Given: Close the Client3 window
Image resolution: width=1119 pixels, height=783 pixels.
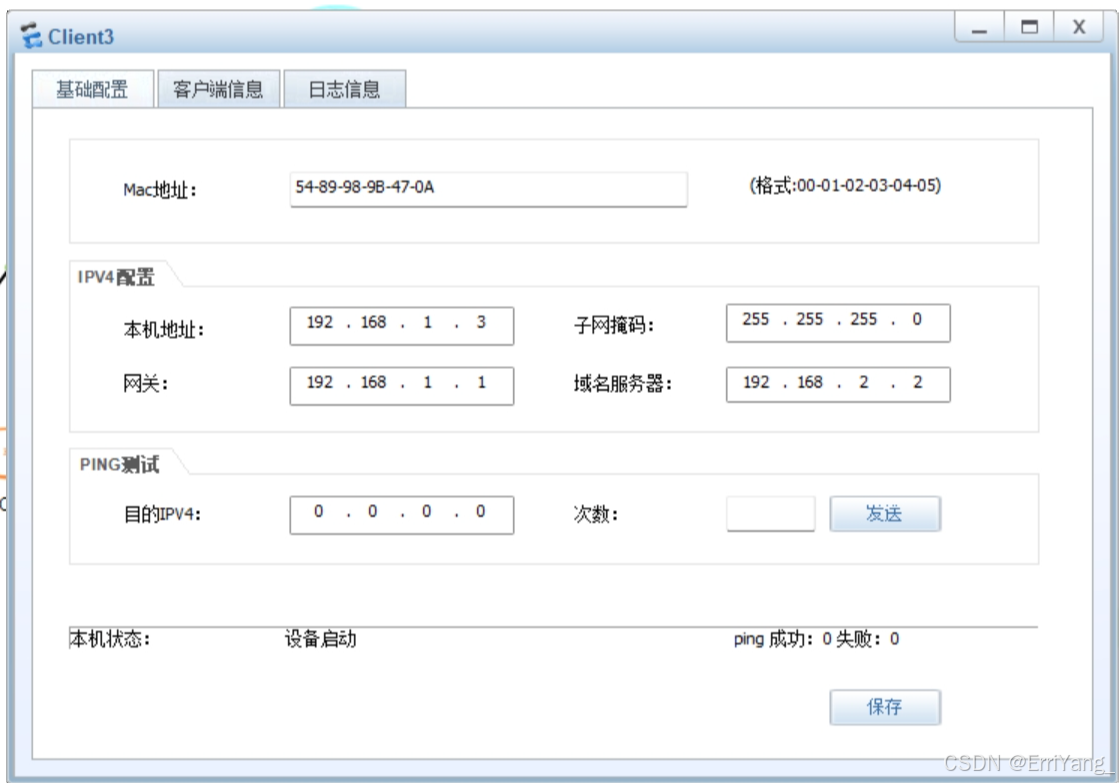Looking at the screenshot, I should point(1078,27).
